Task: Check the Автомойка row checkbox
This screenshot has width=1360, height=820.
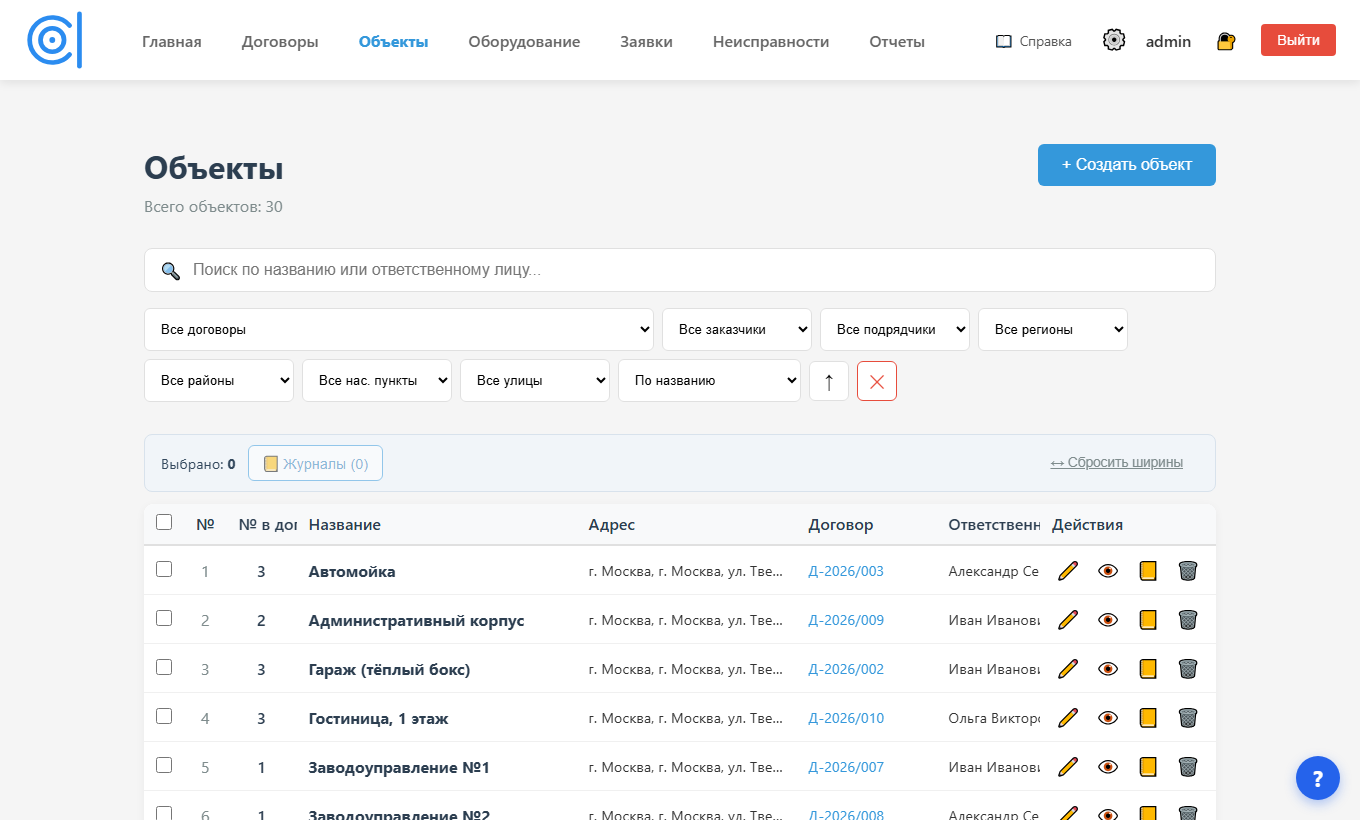Action: (x=164, y=569)
